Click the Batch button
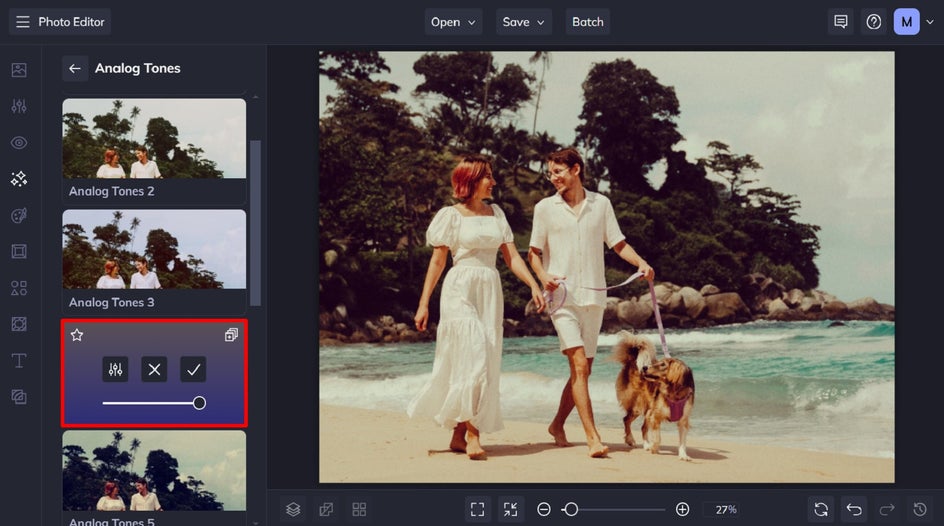The image size is (944, 526). click(x=587, y=22)
